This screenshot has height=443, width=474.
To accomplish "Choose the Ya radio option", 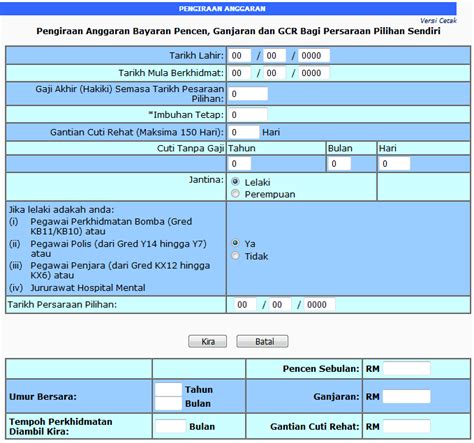I will pos(235,243).
